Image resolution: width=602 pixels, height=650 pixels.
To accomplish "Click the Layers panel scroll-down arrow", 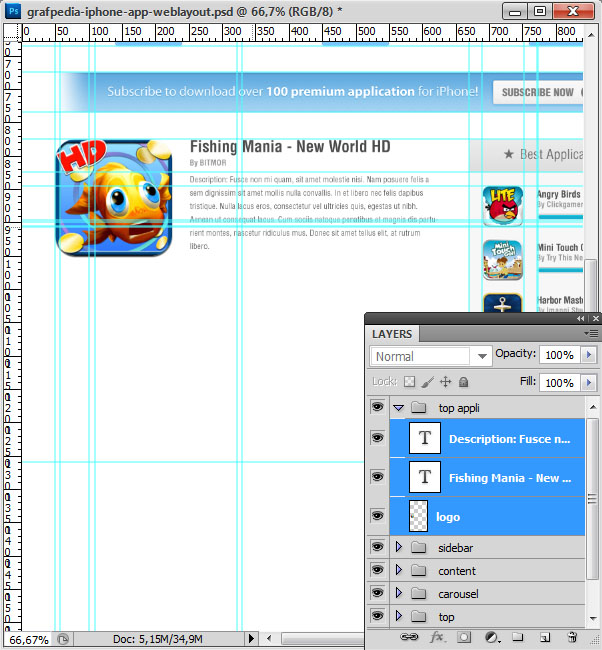I will 592,618.
